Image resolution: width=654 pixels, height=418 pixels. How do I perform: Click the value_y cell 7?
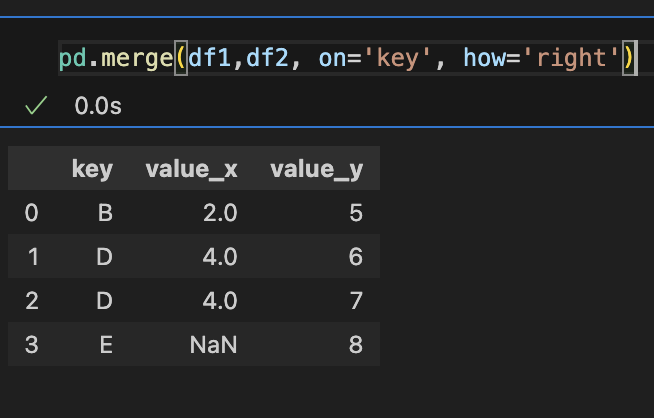pyautogui.click(x=356, y=300)
